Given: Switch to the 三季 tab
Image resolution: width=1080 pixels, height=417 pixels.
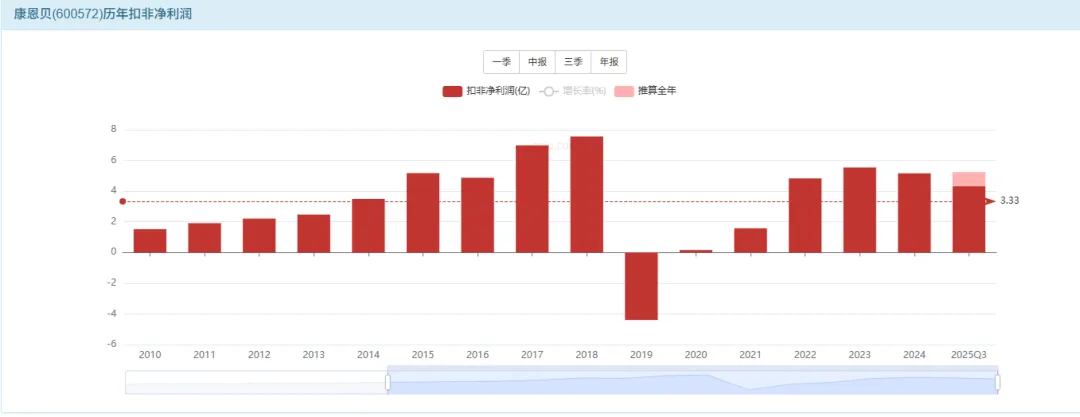Looking at the screenshot, I should tap(573, 62).
